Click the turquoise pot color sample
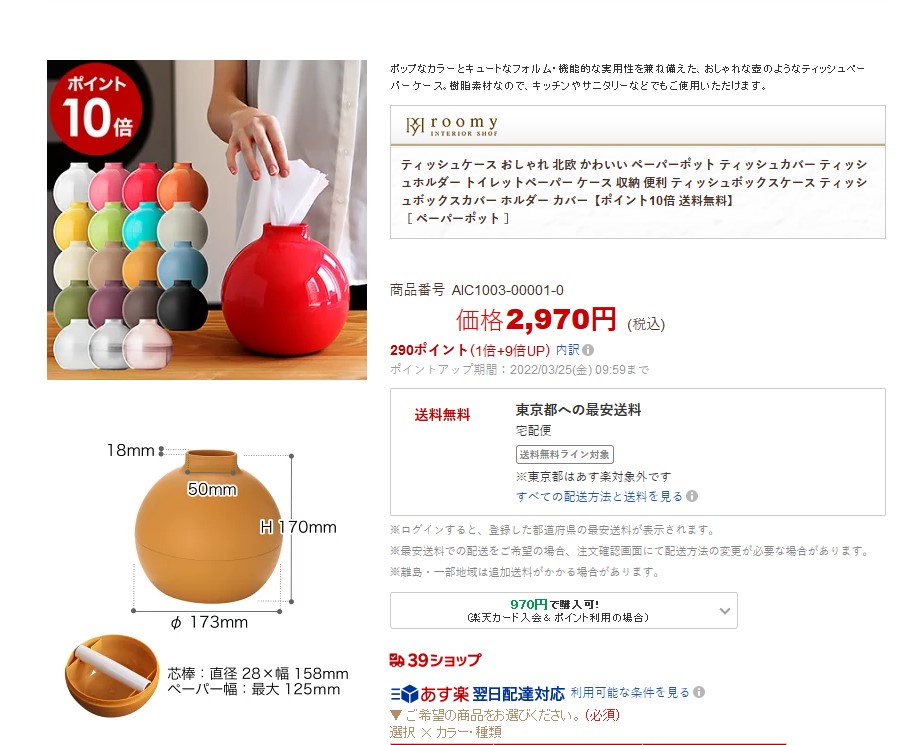 144,226
